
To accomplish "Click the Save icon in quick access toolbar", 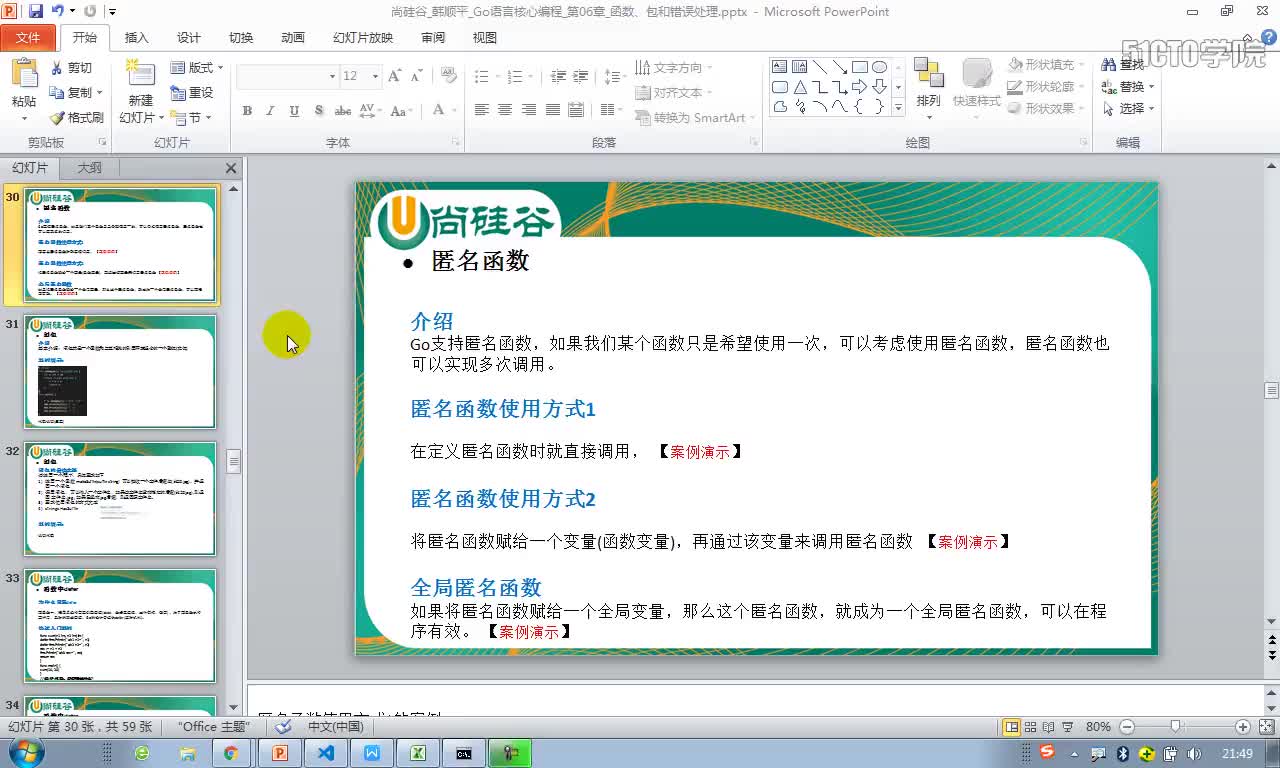I will click(36, 11).
